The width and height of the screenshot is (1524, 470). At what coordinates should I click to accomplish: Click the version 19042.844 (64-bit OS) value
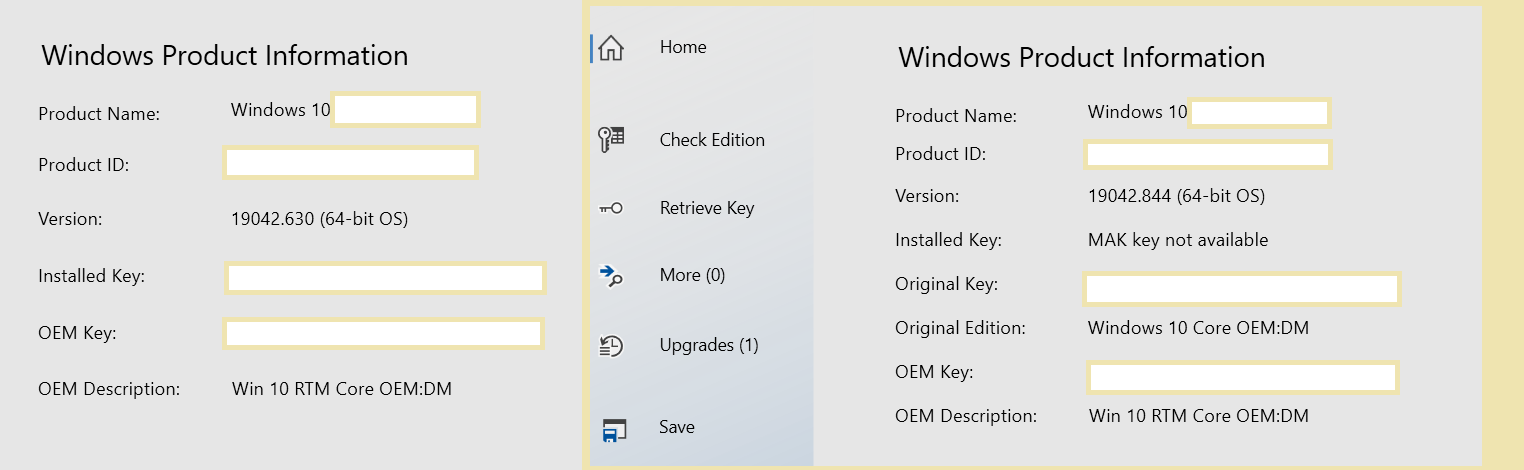click(x=1176, y=196)
